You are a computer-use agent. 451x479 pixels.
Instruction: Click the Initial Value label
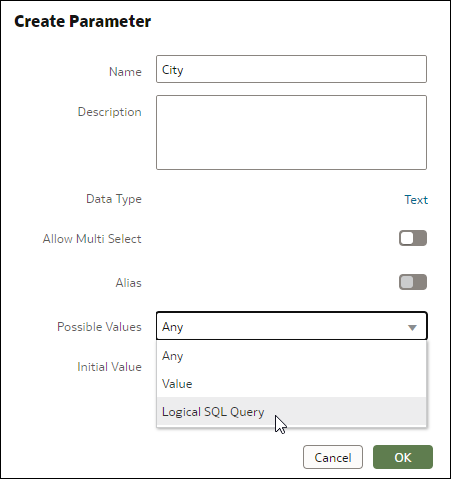tap(109, 367)
